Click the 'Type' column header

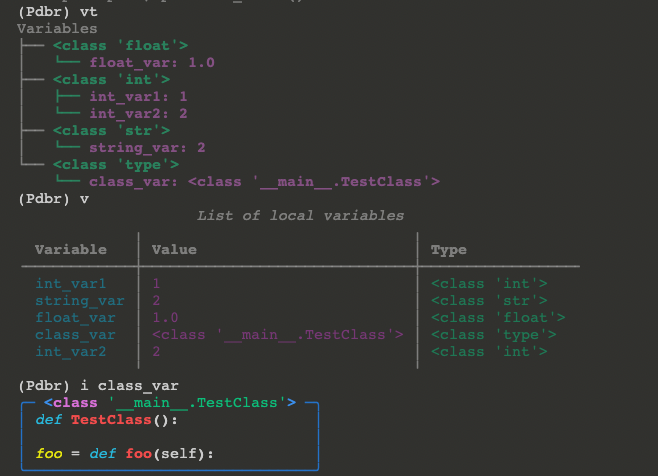pyautogui.click(x=449, y=250)
